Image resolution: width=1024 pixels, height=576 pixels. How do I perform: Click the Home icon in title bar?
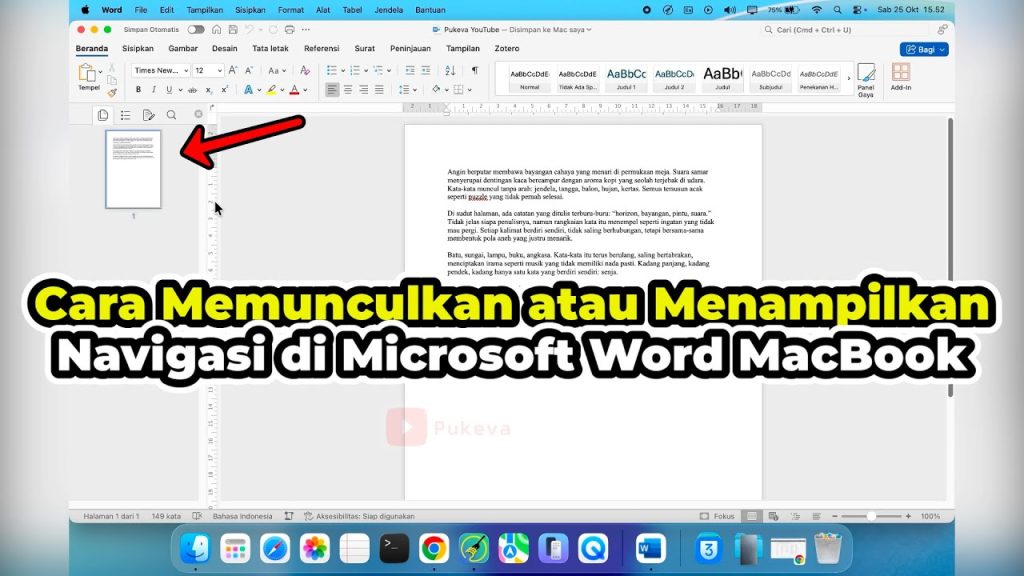(x=217, y=29)
